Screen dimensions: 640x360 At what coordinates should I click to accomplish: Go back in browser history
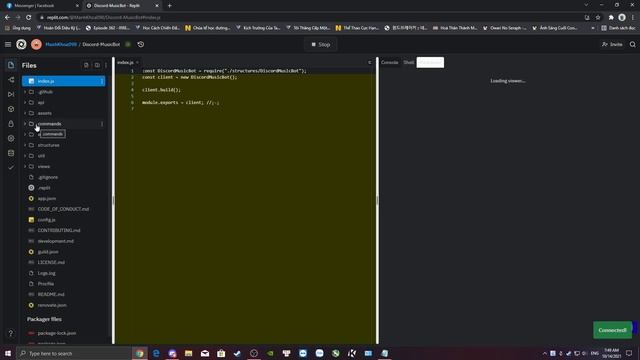point(7,18)
